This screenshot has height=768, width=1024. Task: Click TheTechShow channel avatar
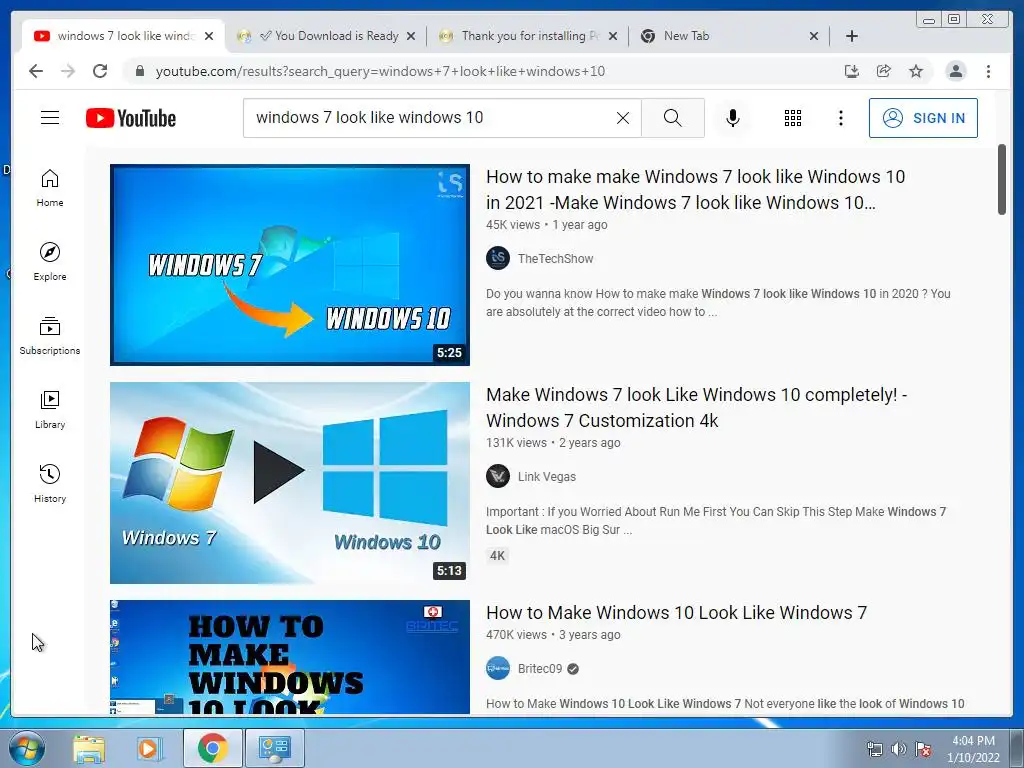[x=498, y=259]
